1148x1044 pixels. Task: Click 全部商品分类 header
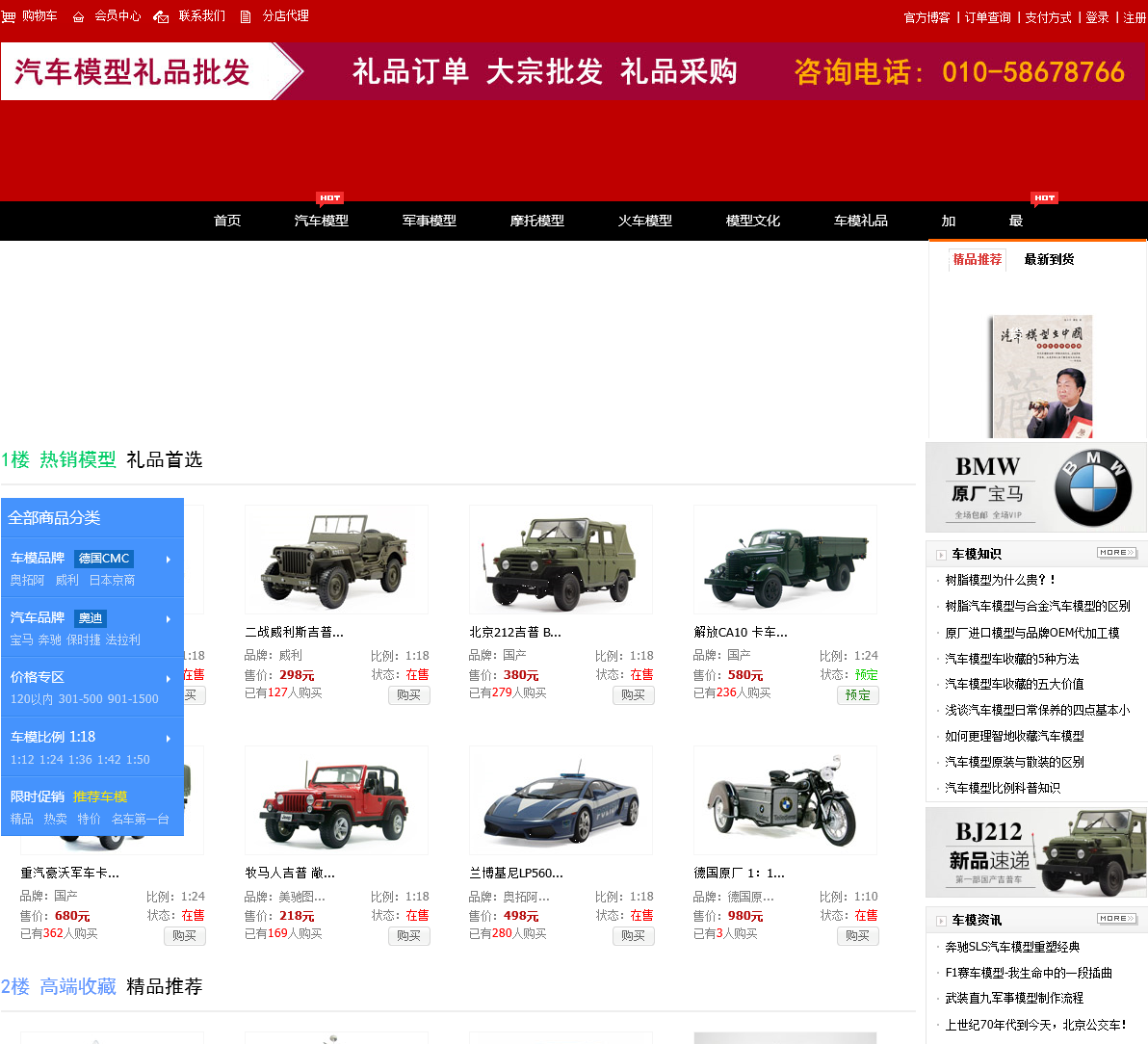(x=92, y=518)
